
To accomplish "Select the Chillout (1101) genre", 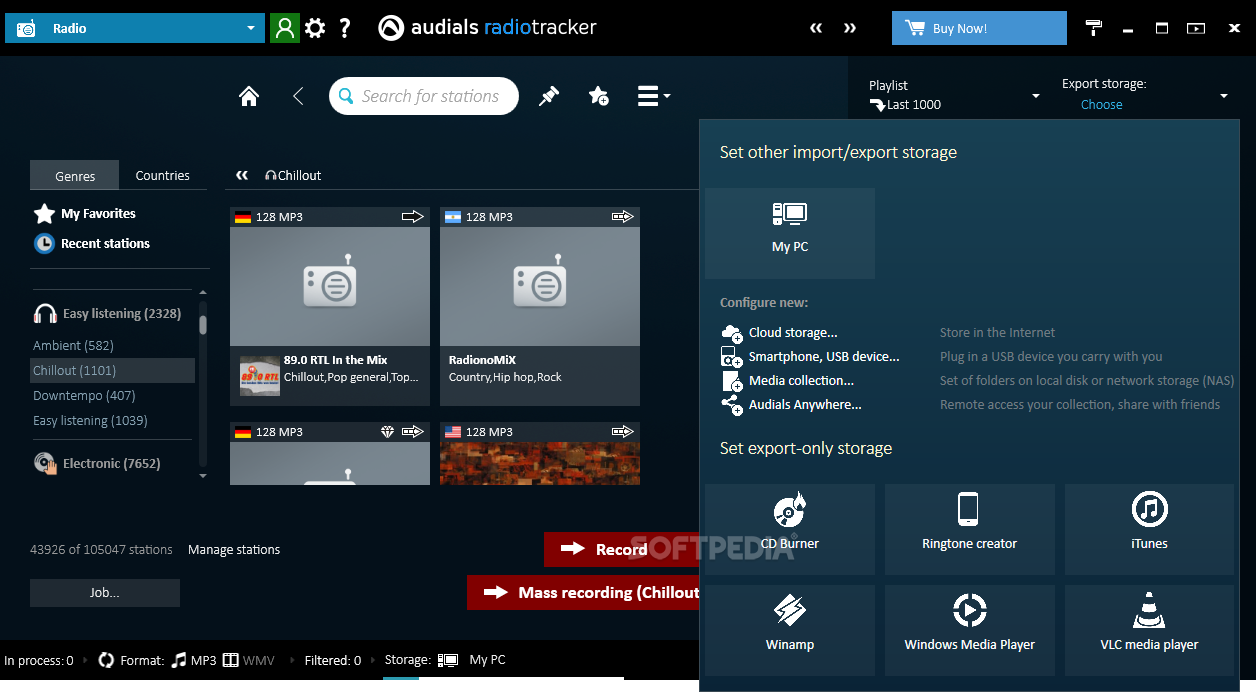I will 112,370.
